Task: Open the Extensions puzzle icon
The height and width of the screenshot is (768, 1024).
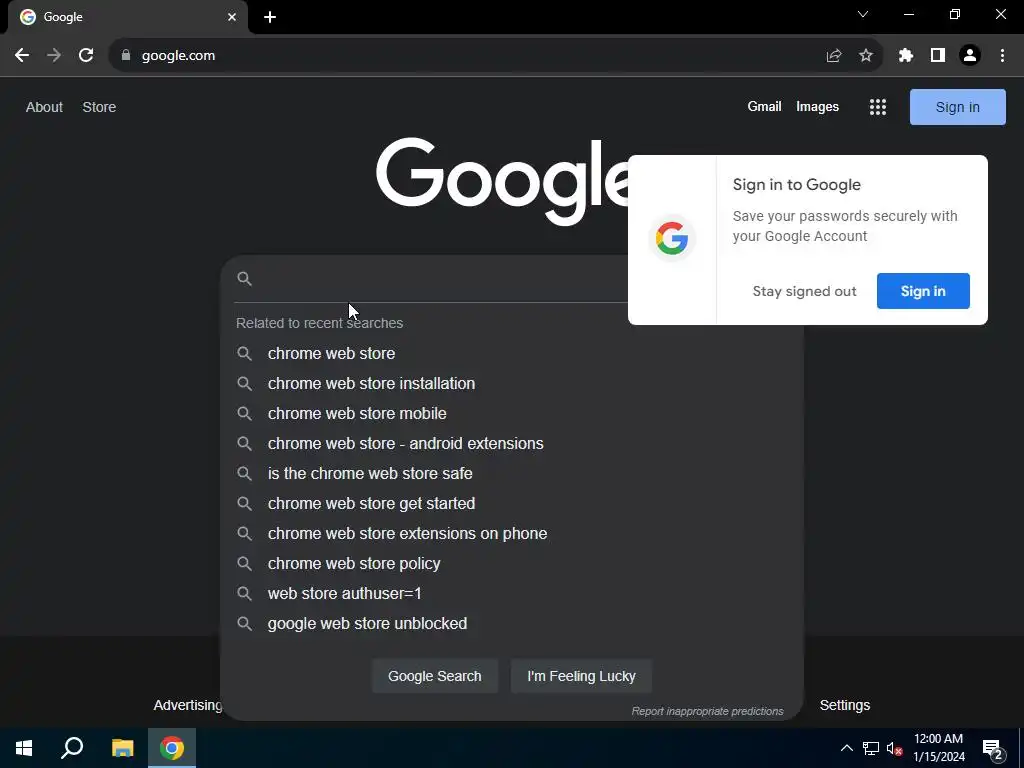Action: coord(906,56)
